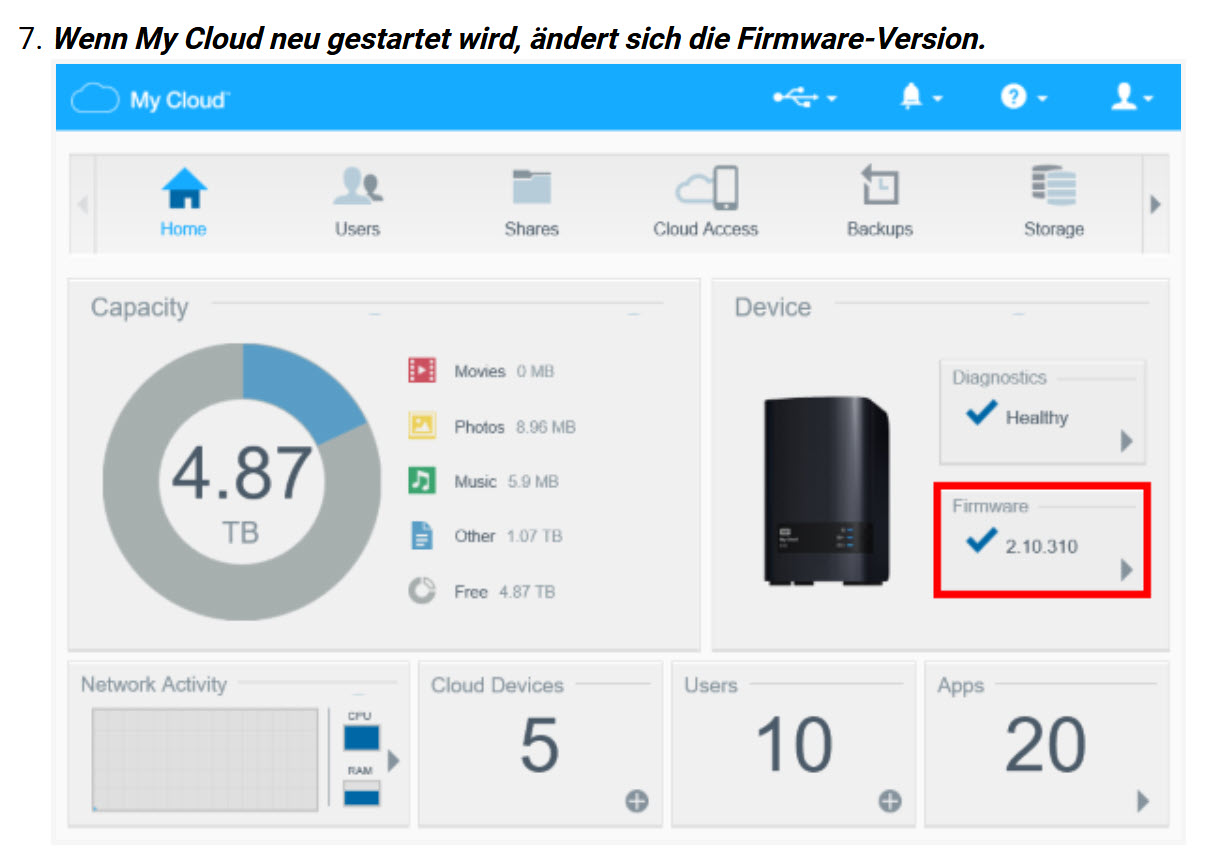Click the Healthy diagnostics checkmark
Viewport: 1219px width, 863px height.
coord(982,413)
